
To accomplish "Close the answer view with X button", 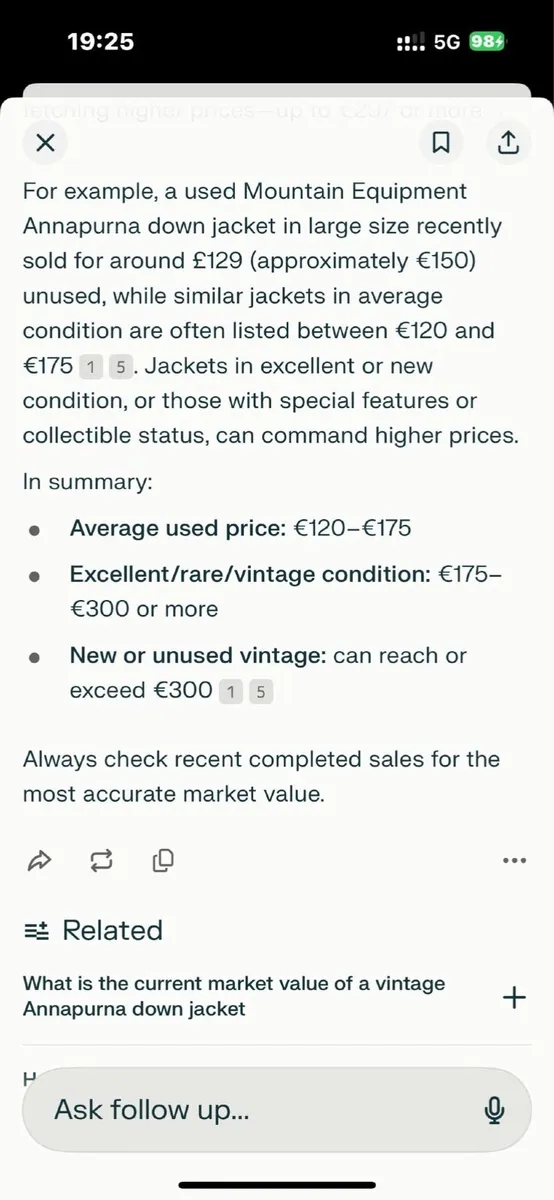I will point(44,143).
